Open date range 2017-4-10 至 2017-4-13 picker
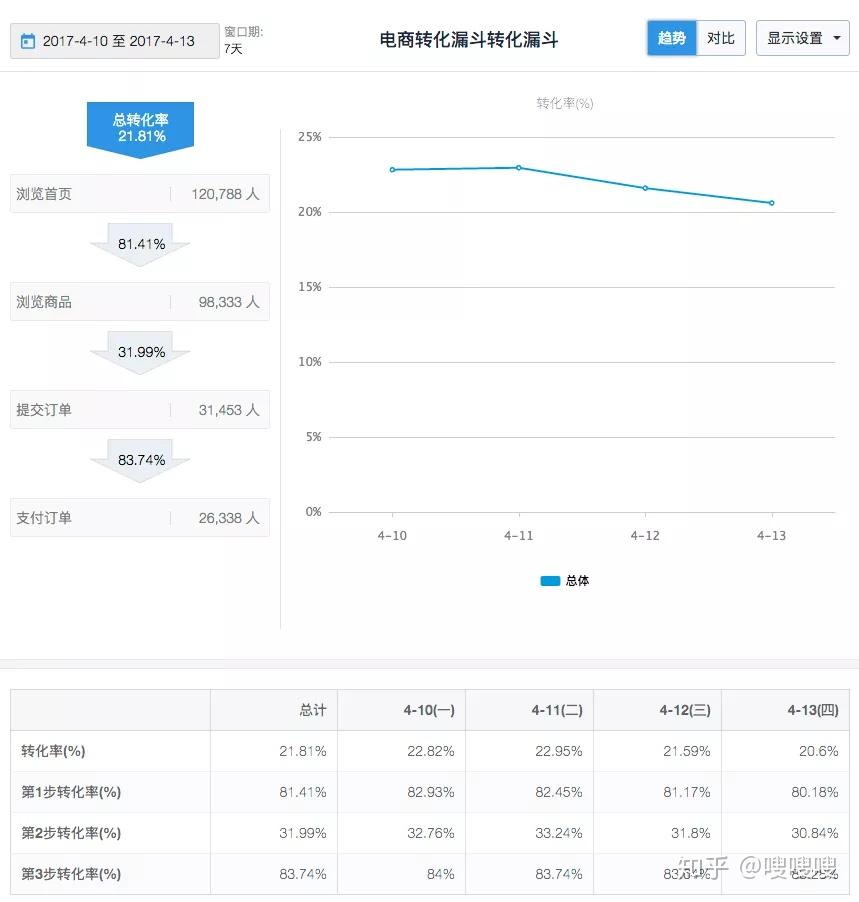Viewport: 859px width, 902px height. pyautogui.click(x=114, y=41)
